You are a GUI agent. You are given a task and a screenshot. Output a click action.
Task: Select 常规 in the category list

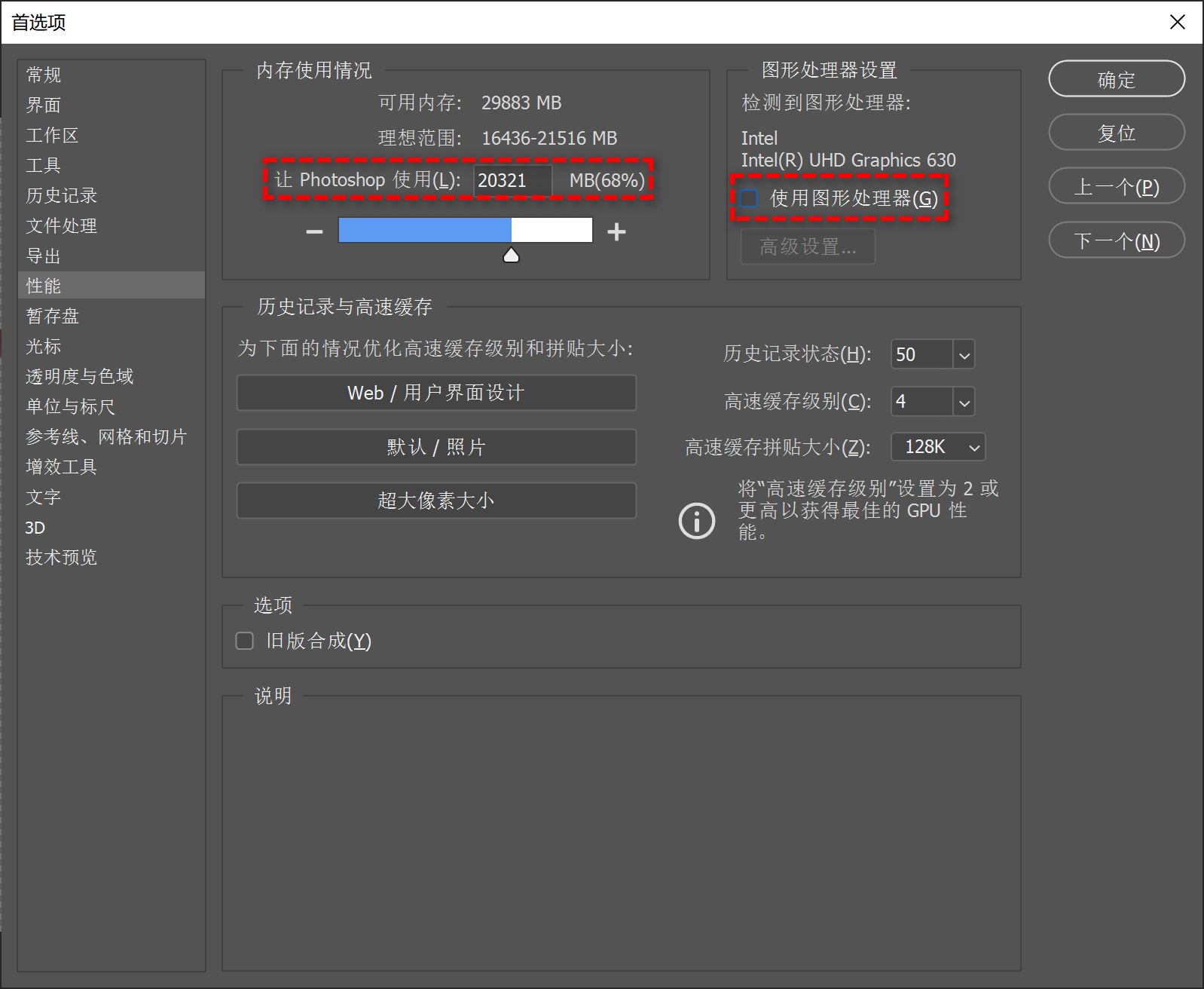[x=112, y=75]
